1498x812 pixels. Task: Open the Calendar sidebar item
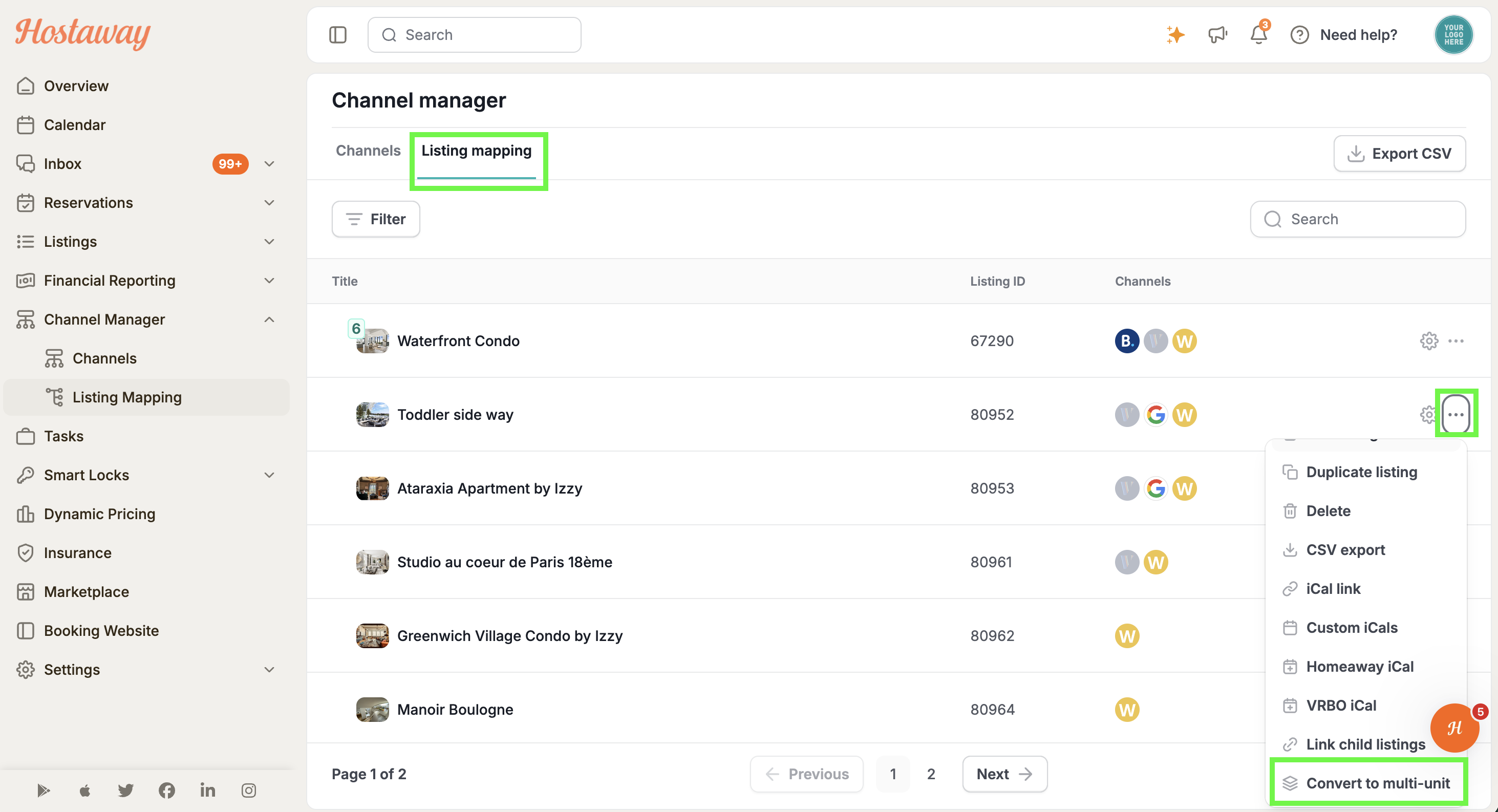tap(74, 125)
